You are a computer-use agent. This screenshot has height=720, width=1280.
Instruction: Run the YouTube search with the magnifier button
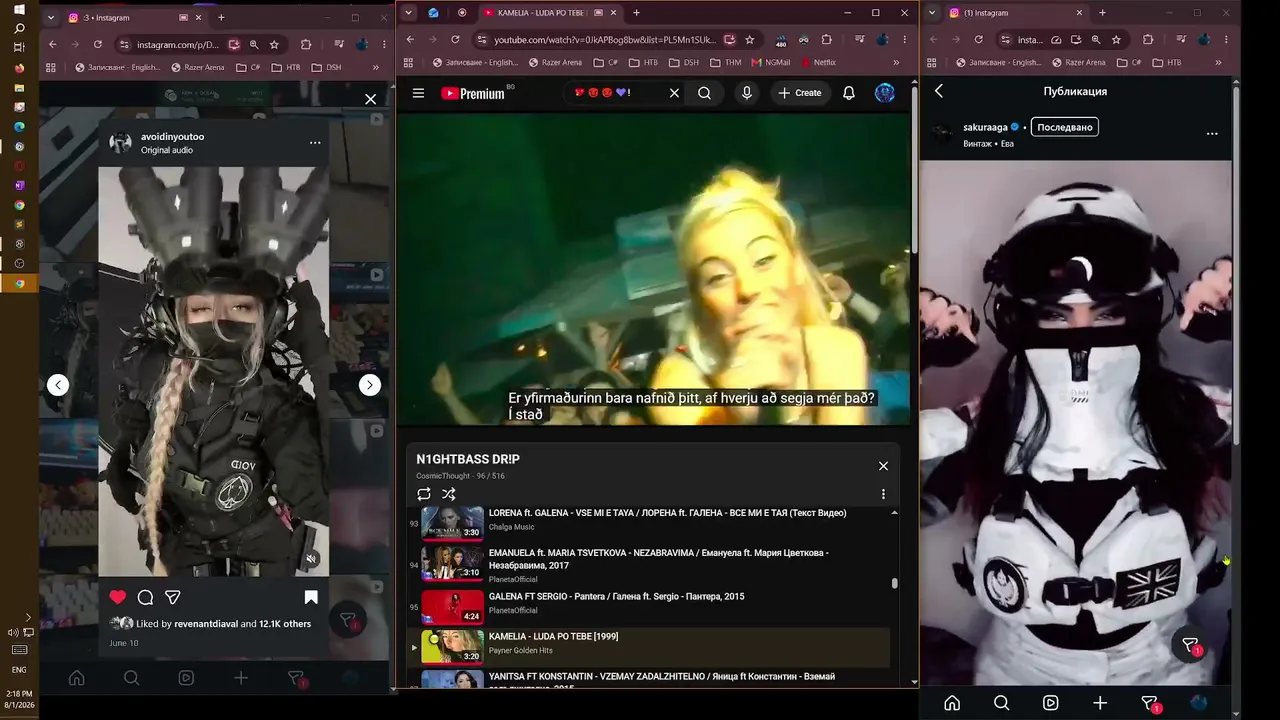(704, 93)
